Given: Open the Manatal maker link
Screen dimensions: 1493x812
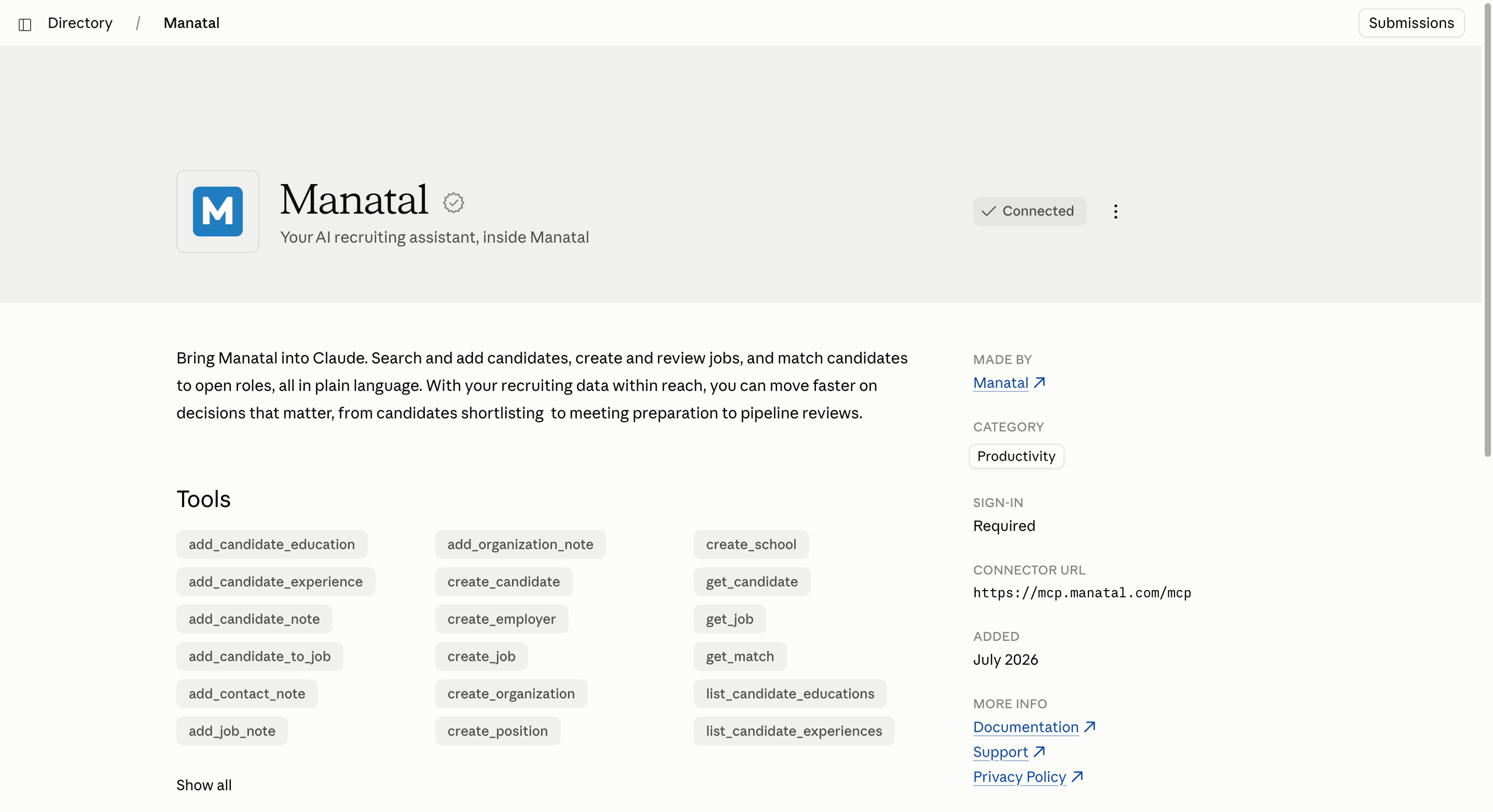Looking at the screenshot, I should point(1000,383).
